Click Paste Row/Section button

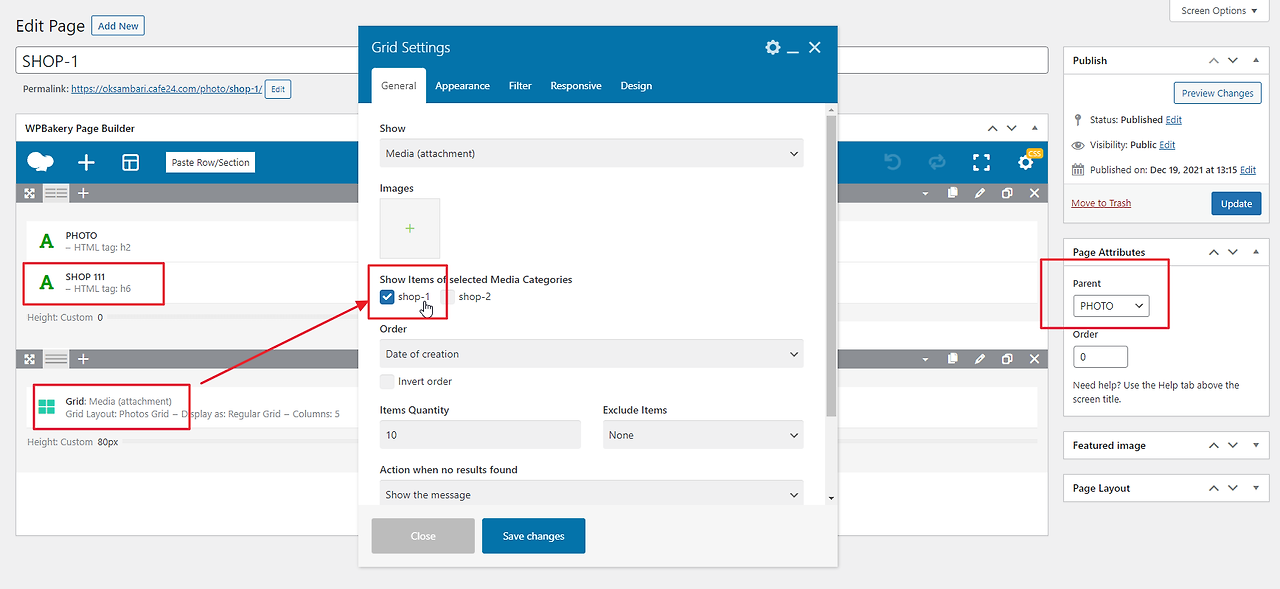210,162
